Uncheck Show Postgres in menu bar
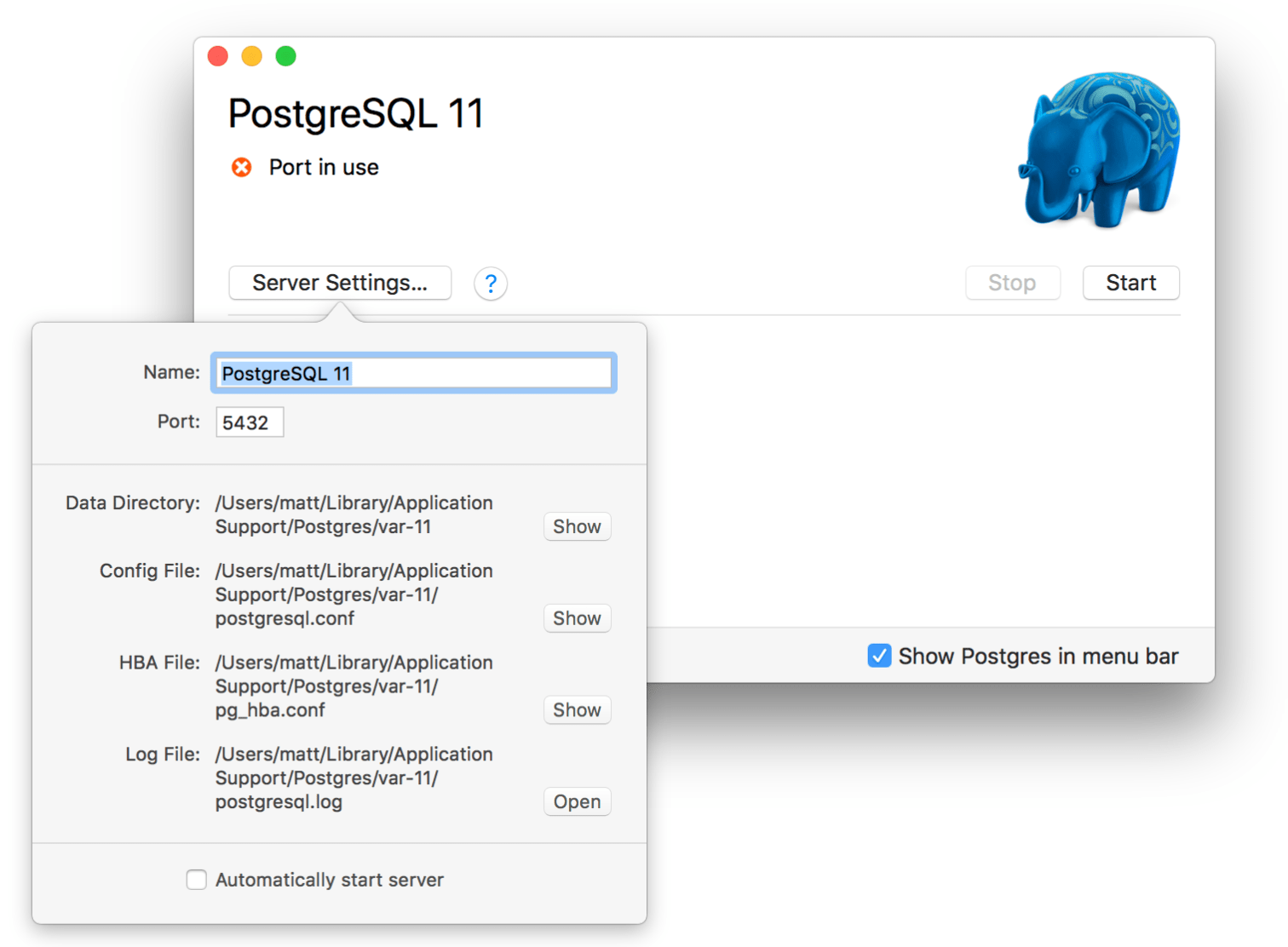This screenshot has height=947, width=1288. (879, 656)
